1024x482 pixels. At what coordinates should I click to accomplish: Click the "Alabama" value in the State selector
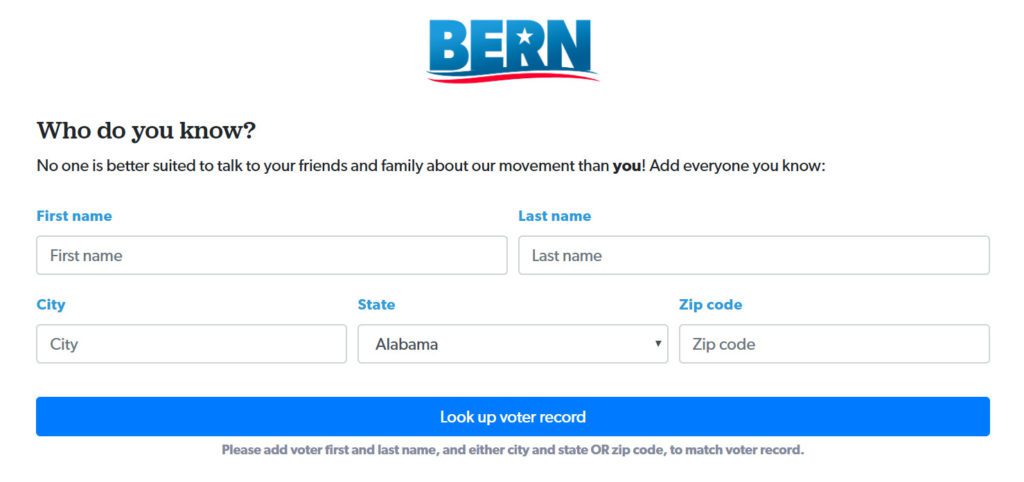tap(407, 344)
